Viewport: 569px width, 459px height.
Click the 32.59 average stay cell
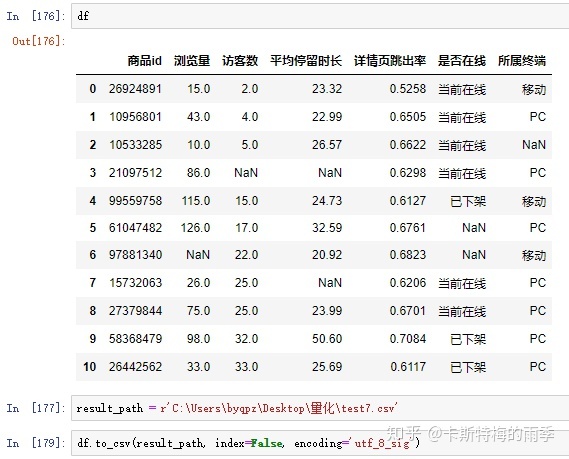pyautogui.click(x=327, y=228)
